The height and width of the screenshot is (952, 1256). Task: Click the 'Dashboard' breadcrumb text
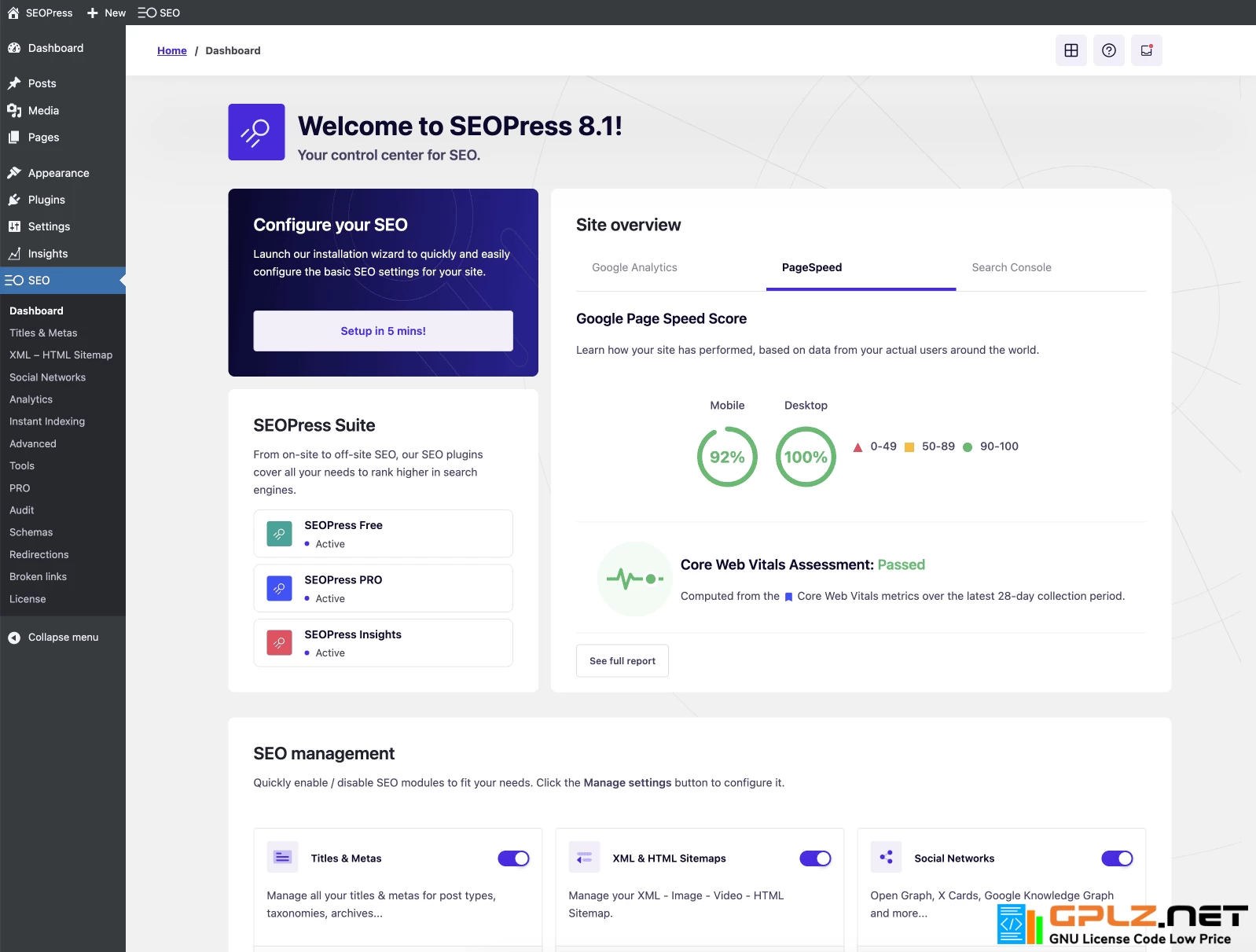[x=233, y=50]
